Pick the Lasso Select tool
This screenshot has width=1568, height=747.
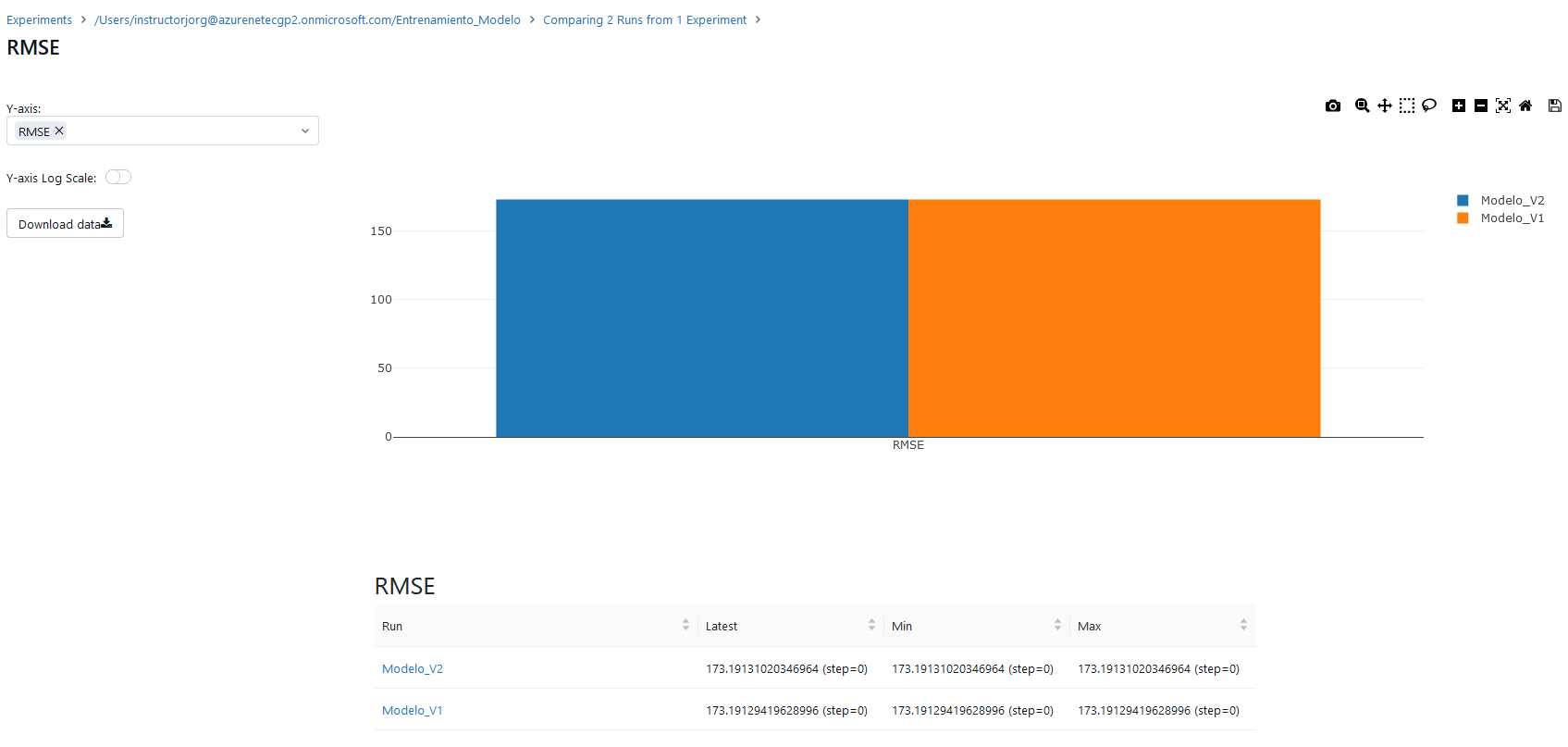coord(1428,106)
